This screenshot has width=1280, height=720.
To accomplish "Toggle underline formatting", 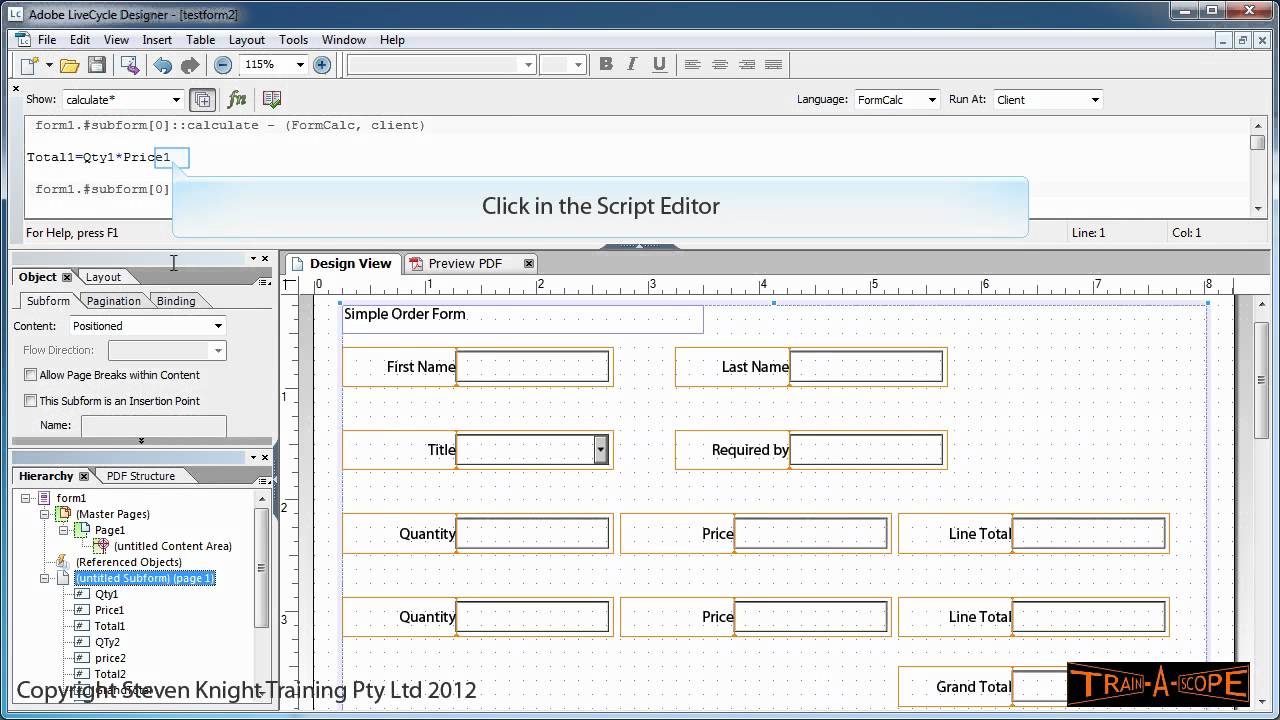I will [x=659, y=64].
